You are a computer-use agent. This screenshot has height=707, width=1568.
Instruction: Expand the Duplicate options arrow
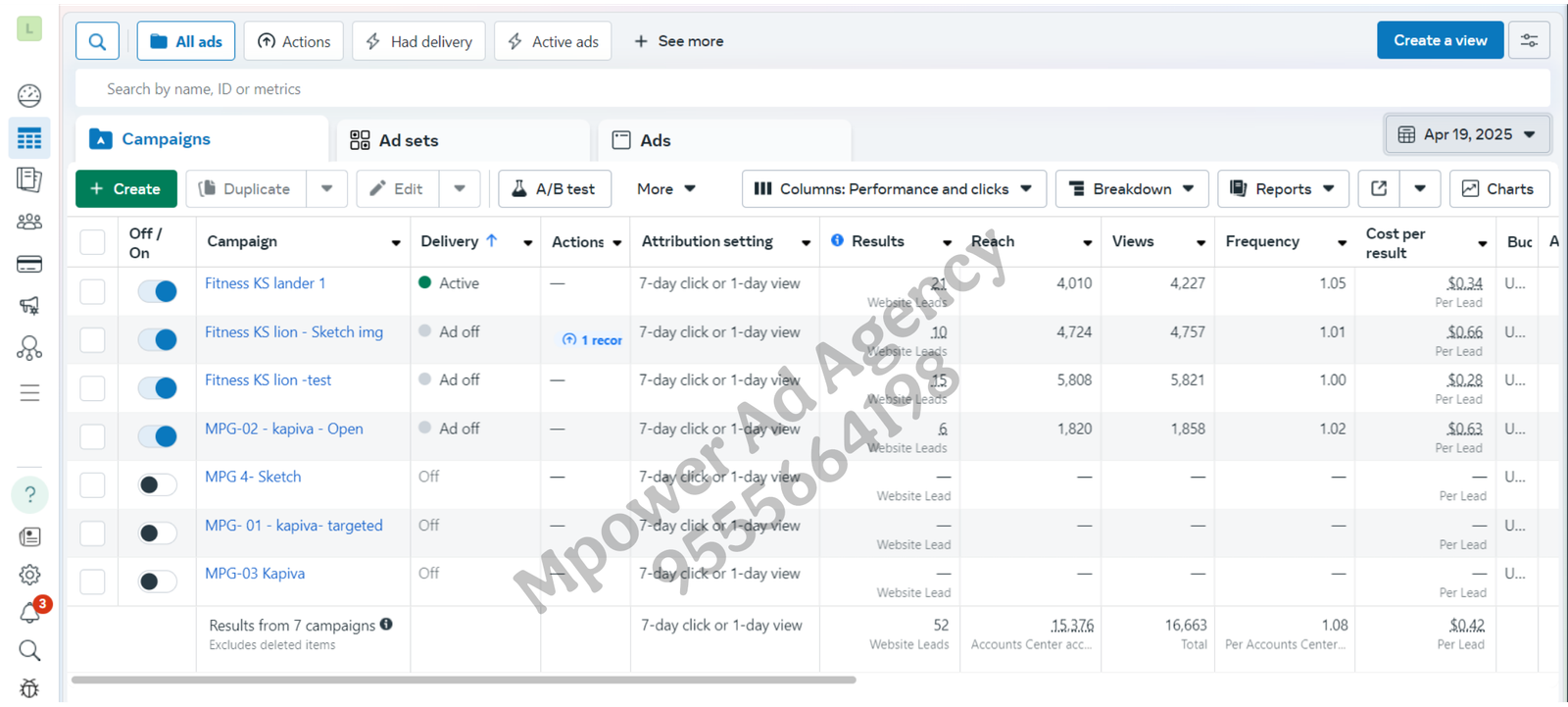[x=327, y=188]
